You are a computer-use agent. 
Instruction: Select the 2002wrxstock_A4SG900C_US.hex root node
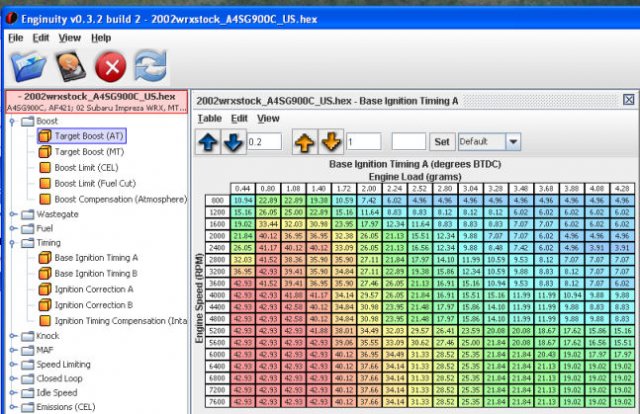click(97, 102)
